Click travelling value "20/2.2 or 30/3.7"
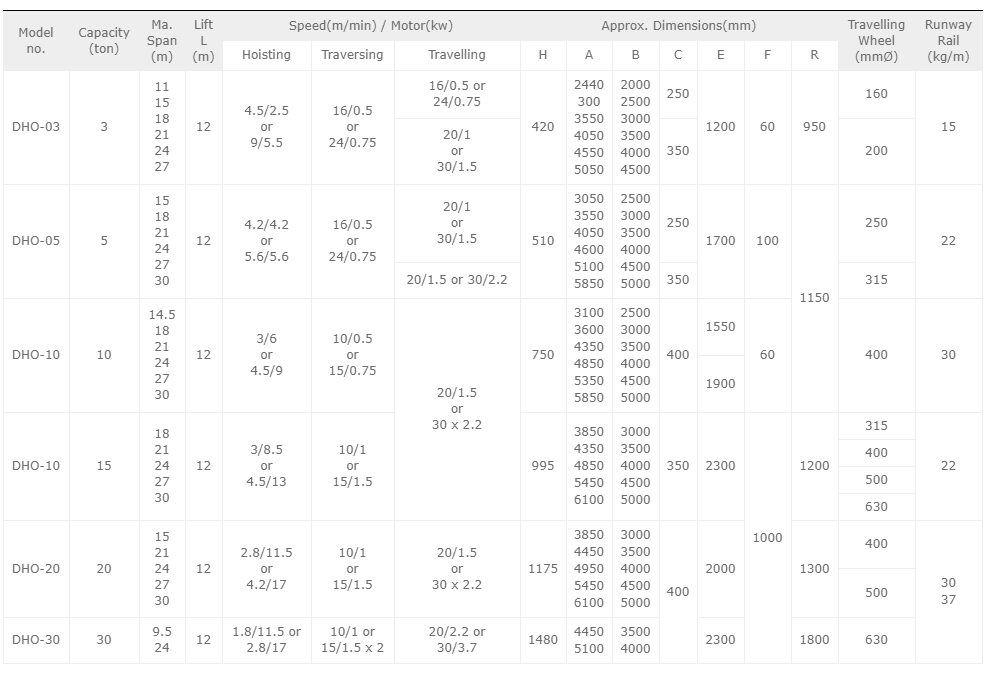This screenshot has height=679, width=986. pos(457,639)
